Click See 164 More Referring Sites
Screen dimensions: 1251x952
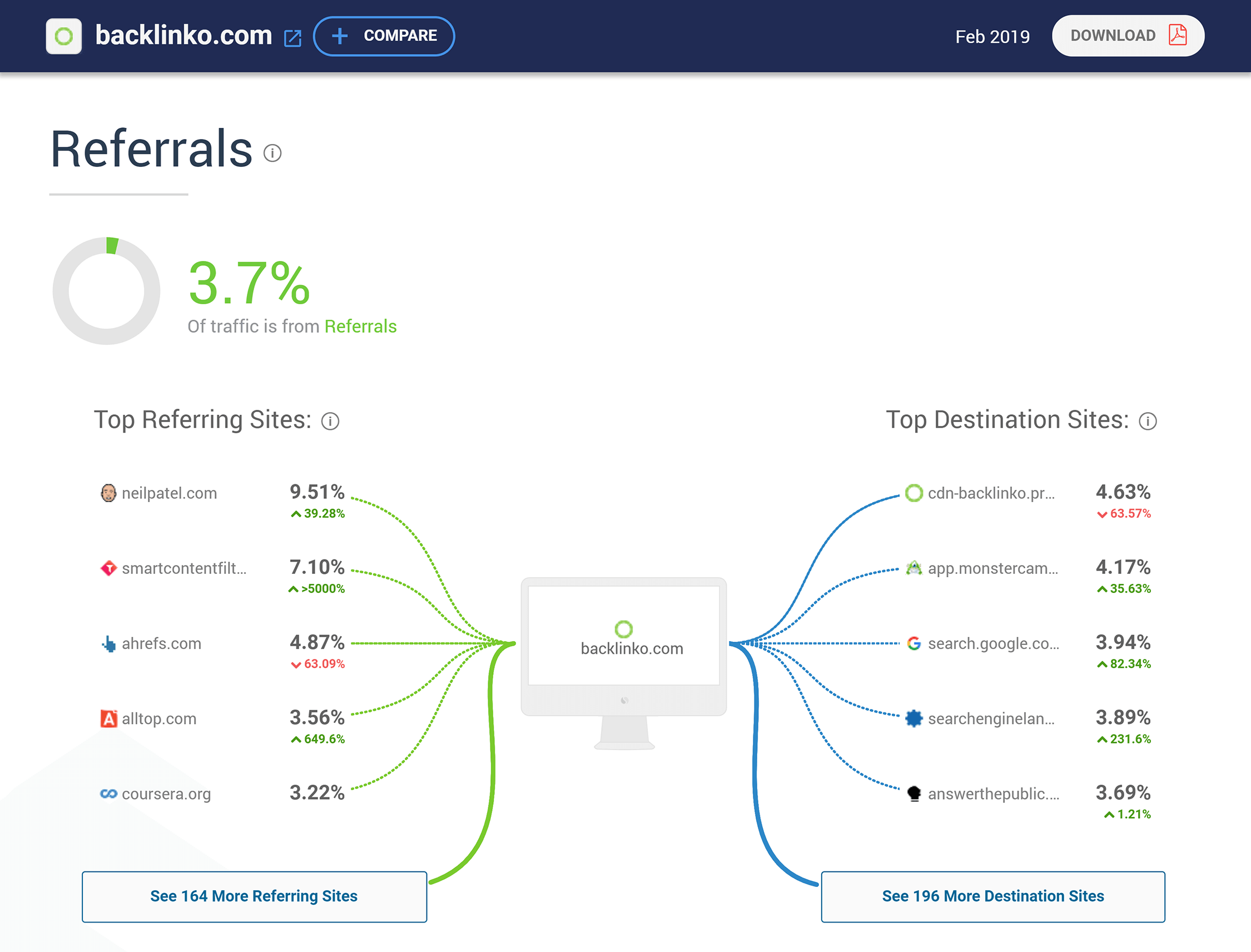point(255,896)
